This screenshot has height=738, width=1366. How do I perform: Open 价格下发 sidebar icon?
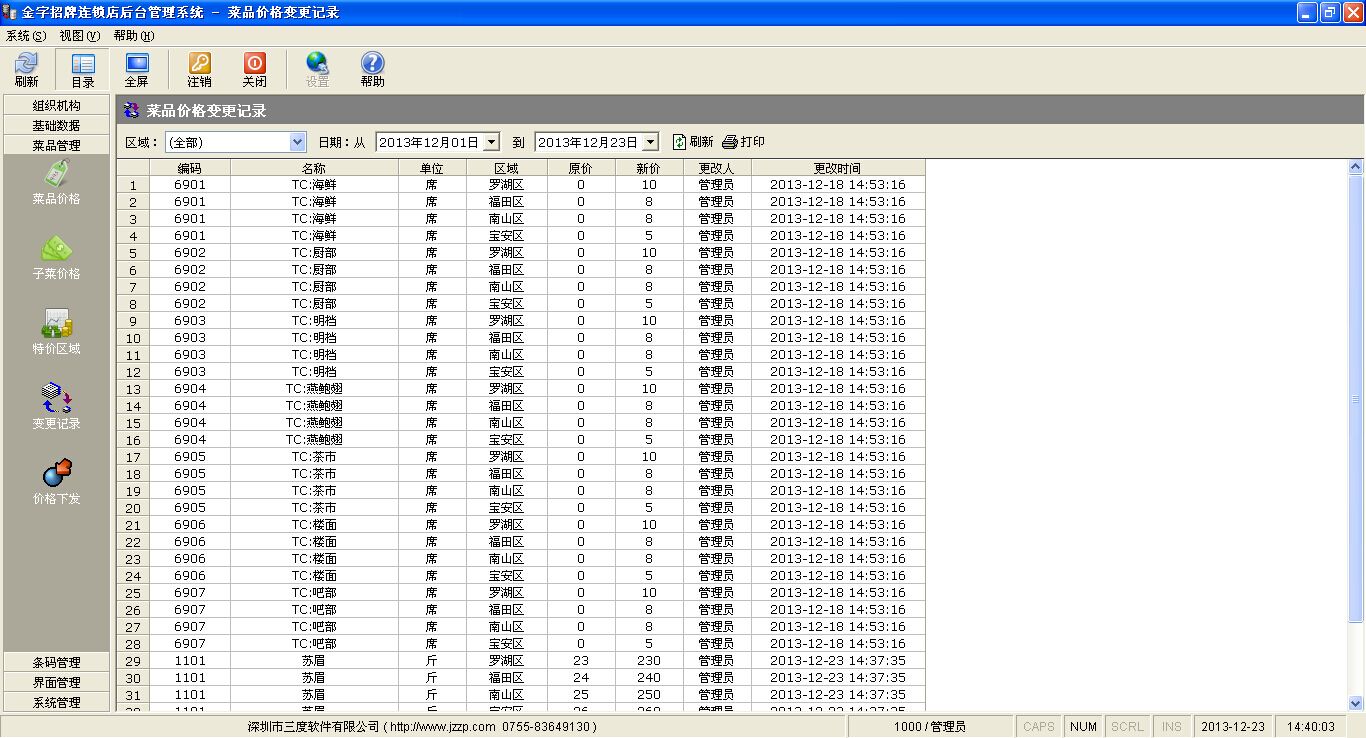[56, 482]
